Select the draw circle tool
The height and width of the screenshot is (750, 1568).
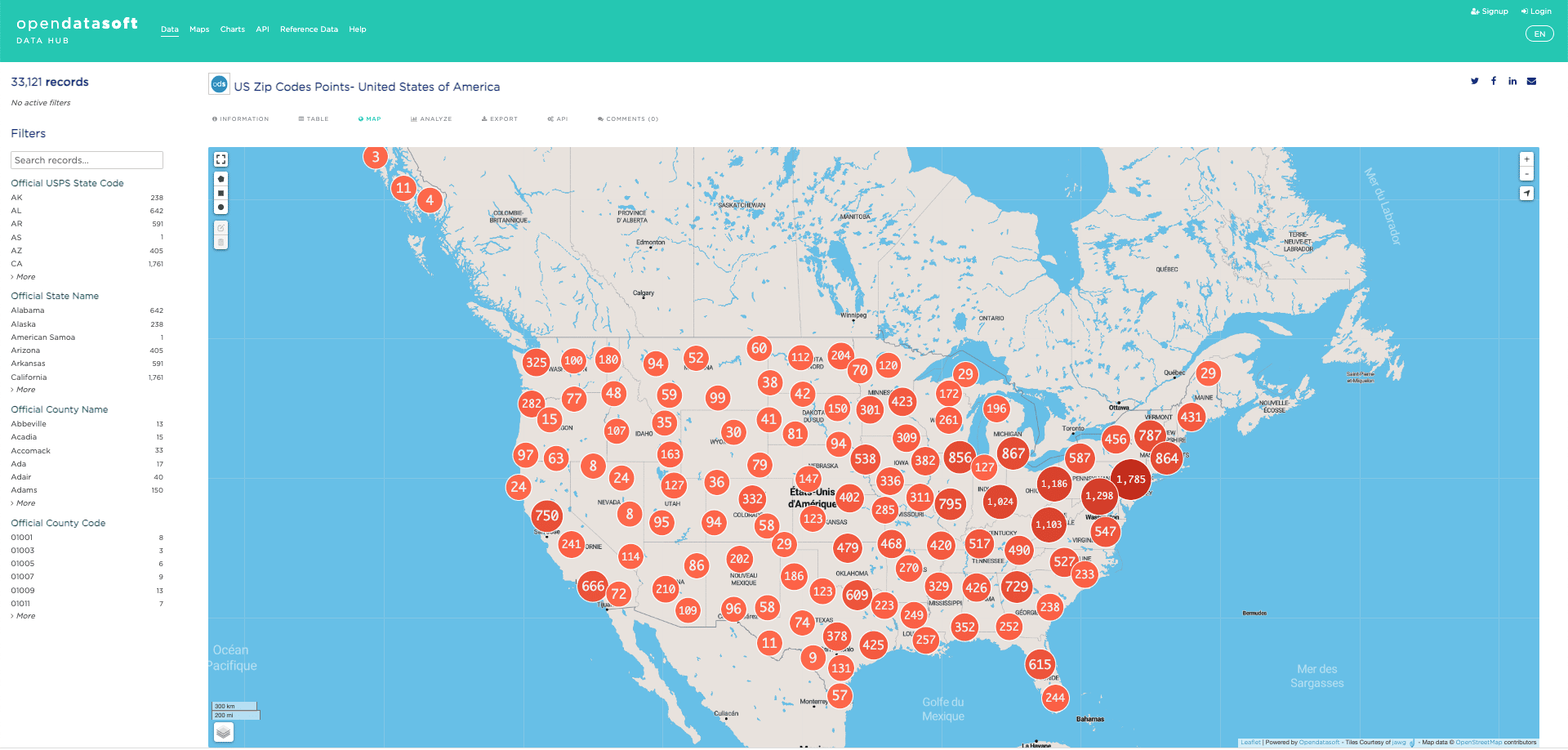pos(220,208)
